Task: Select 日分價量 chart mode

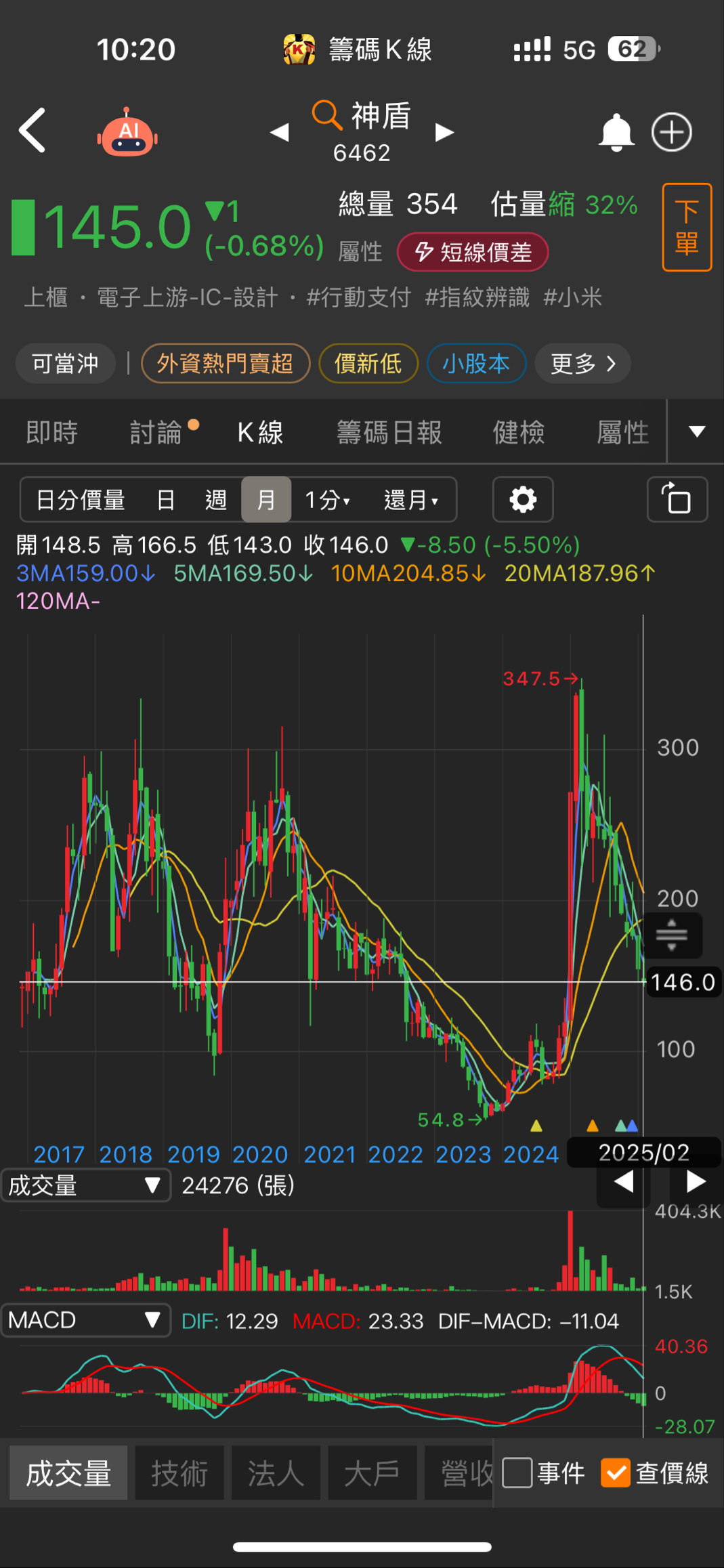Action: (81, 500)
